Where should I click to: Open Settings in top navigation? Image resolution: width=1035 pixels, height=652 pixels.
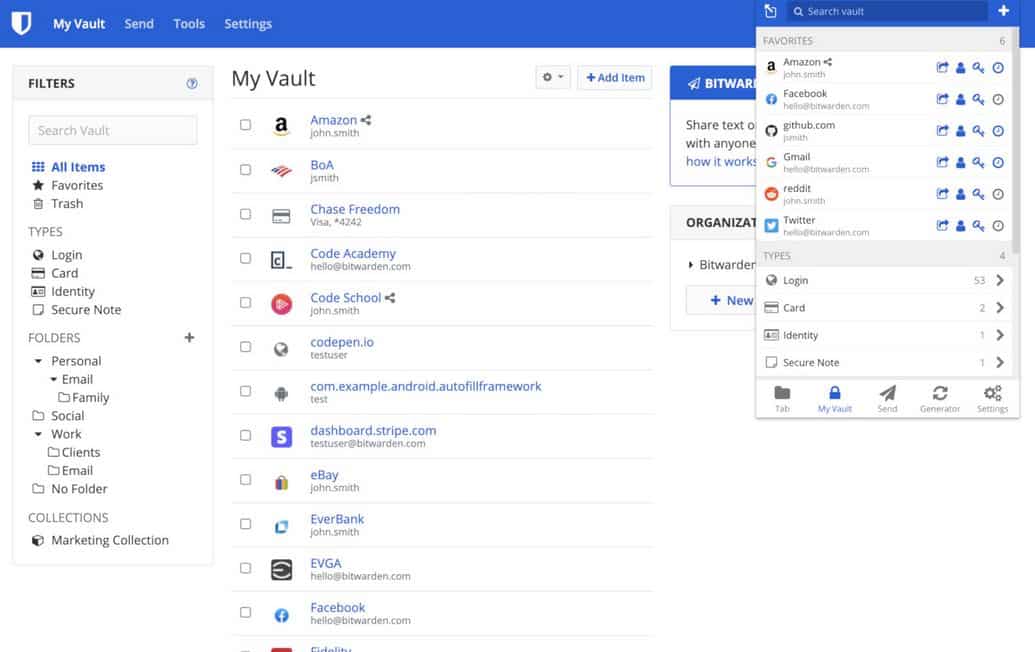[x=248, y=24]
